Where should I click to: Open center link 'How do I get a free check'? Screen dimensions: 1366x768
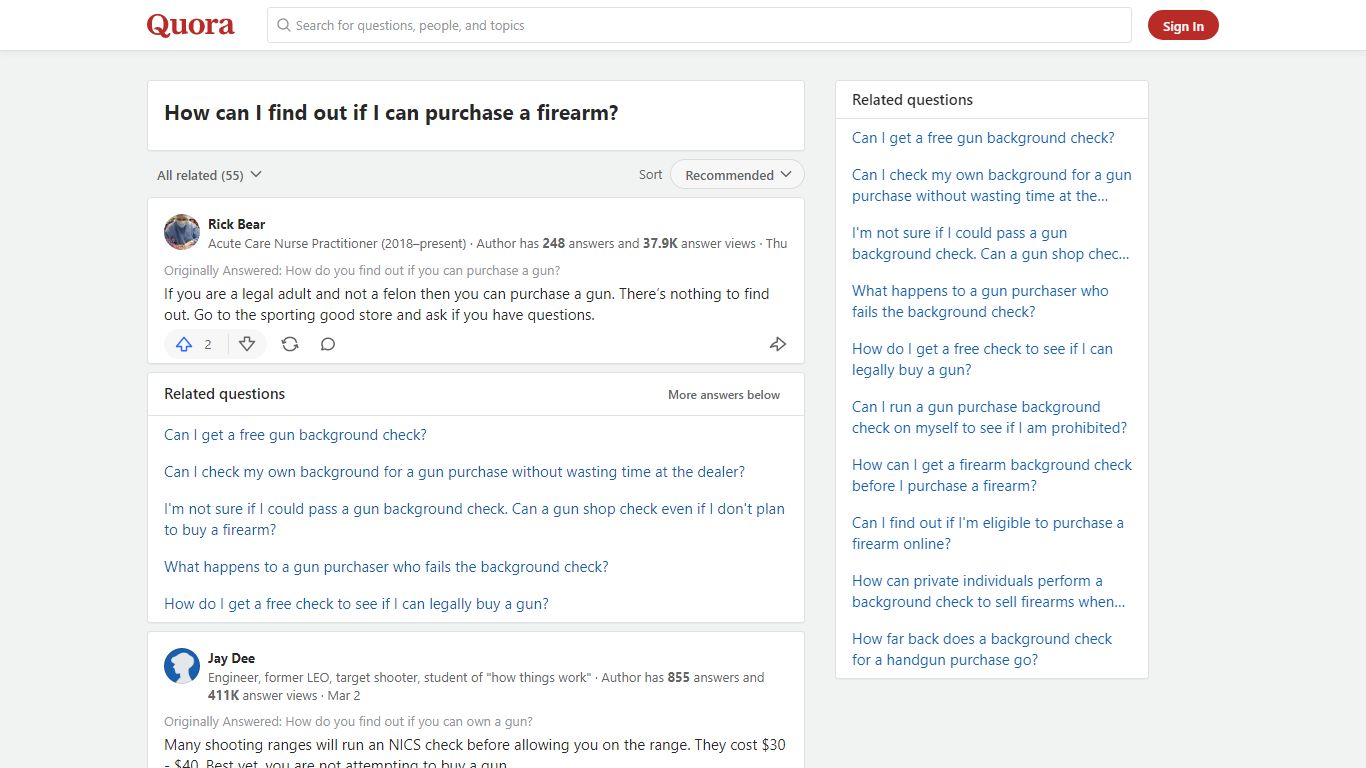click(356, 604)
